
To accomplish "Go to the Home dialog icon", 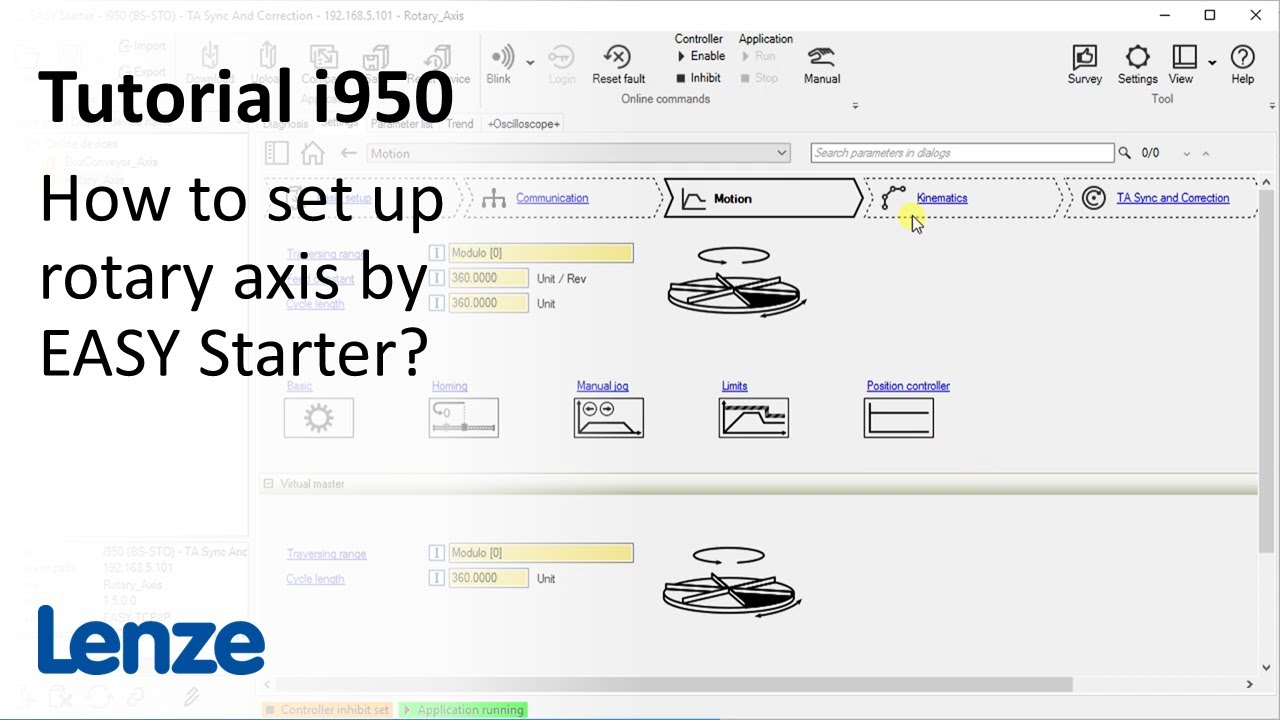I will tap(313, 153).
